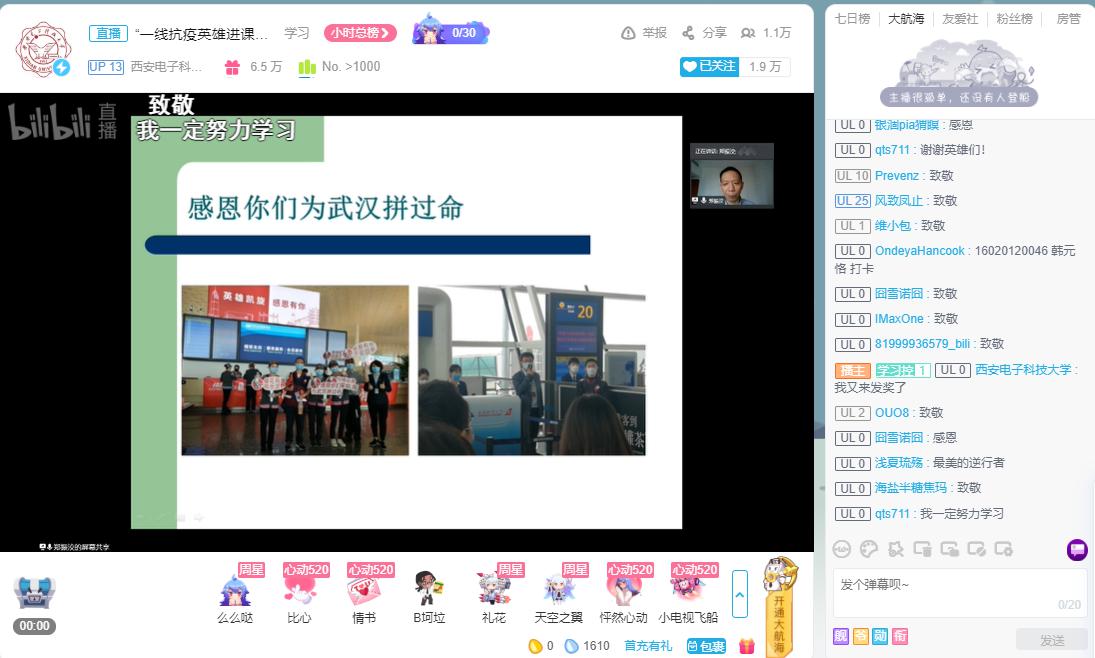The width and height of the screenshot is (1095, 658).
Task: Switch to the 七日榜 tab
Action: [852, 19]
